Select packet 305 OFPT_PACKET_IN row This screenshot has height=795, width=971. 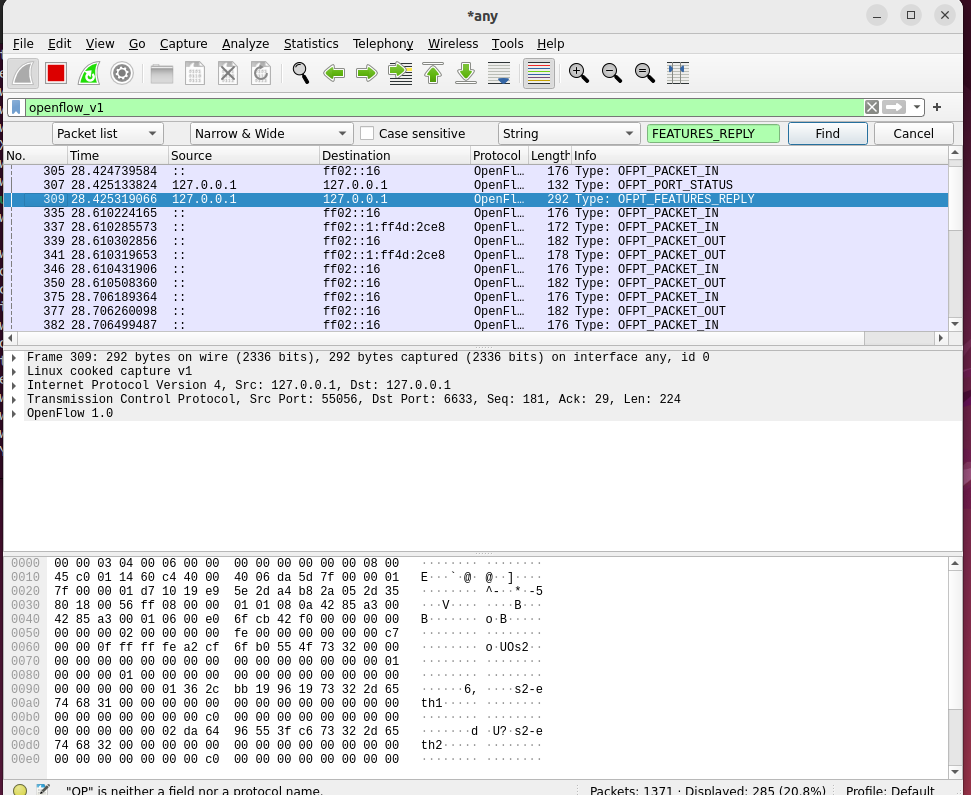476,171
